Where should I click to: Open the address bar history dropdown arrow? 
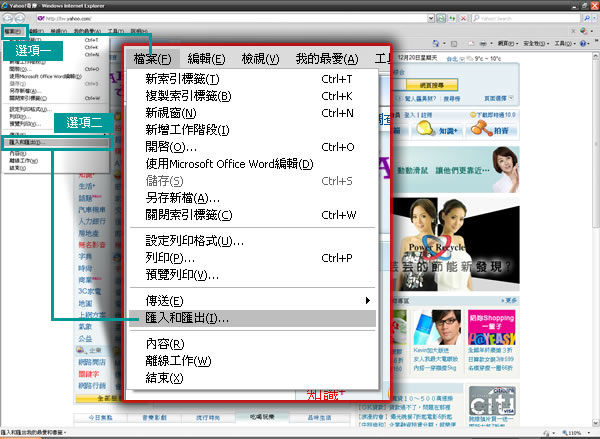coord(431,18)
